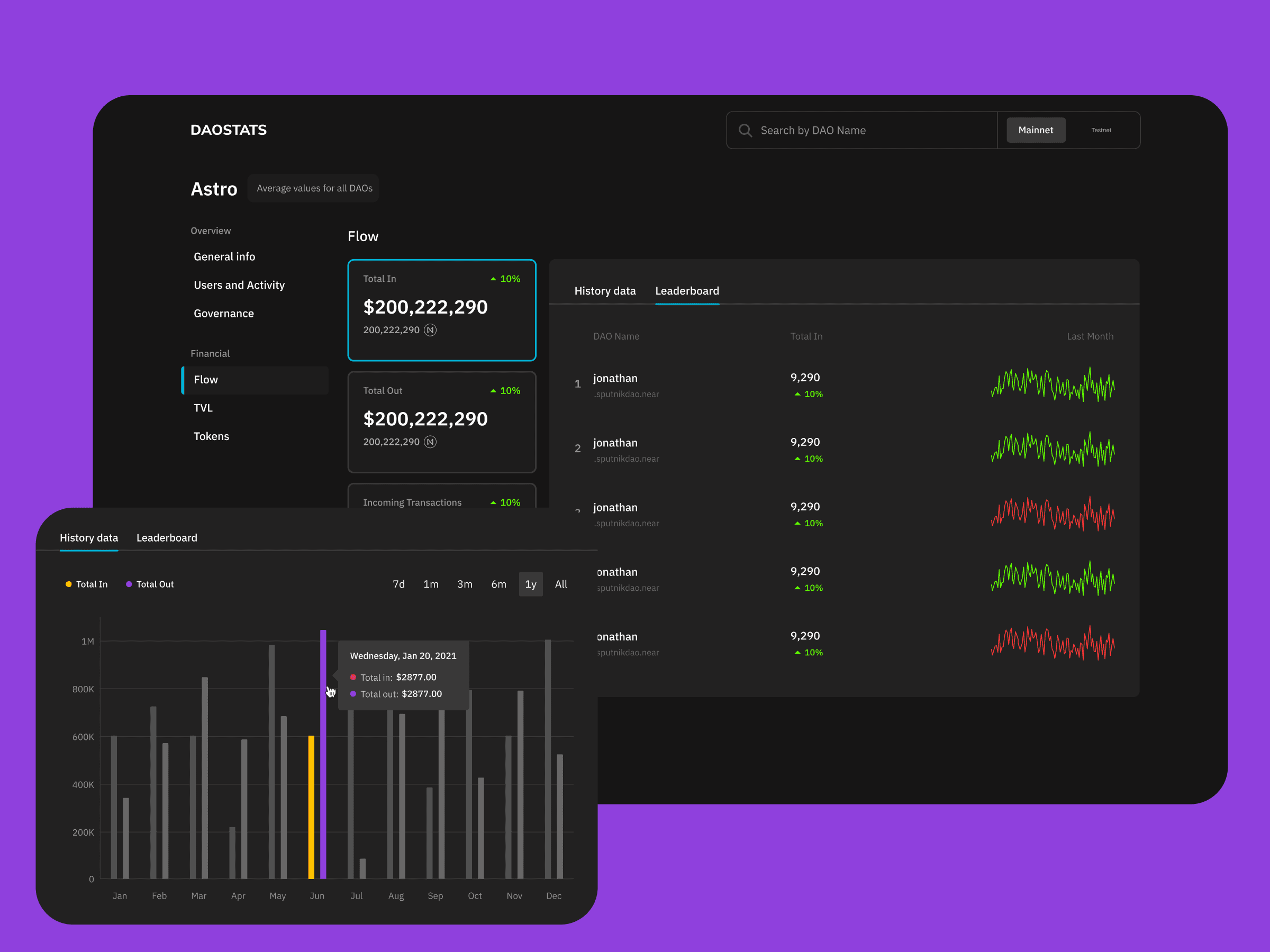
Task: Open the TVL sidebar page
Action: (x=203, y=408)
